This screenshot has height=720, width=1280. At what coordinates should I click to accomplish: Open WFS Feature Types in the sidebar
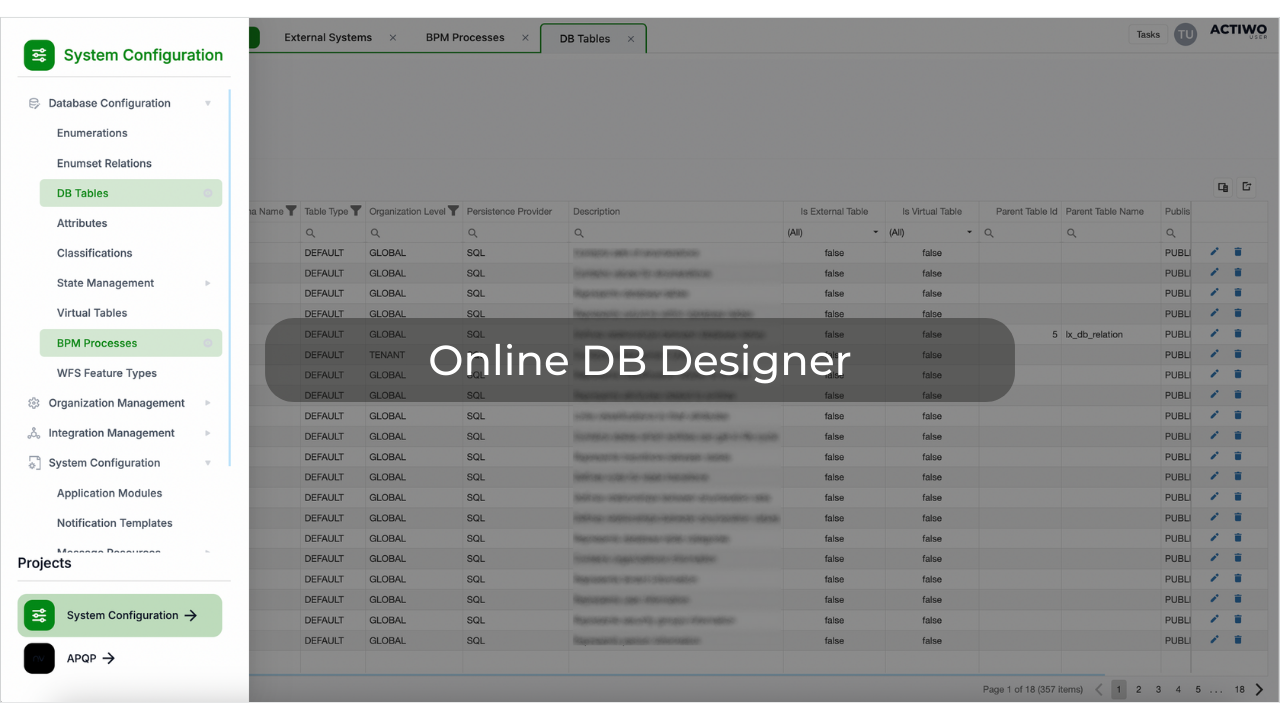click(x=107, y=373)
